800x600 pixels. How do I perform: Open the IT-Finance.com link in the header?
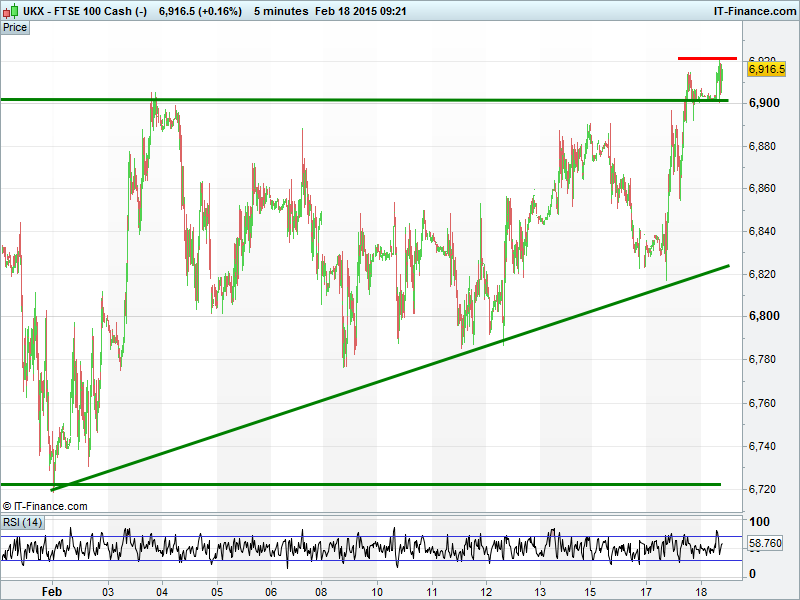[755, 11]
